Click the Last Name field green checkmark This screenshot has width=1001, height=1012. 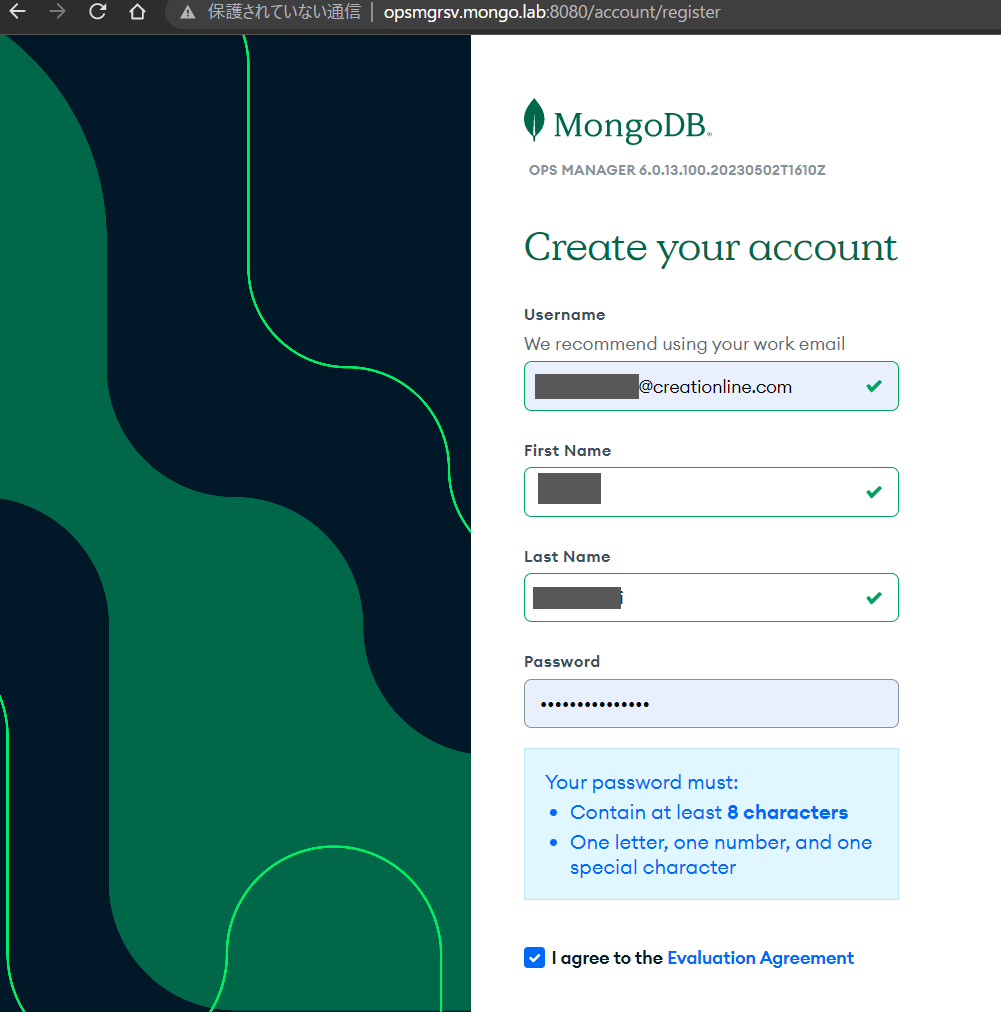pos(874,598)
